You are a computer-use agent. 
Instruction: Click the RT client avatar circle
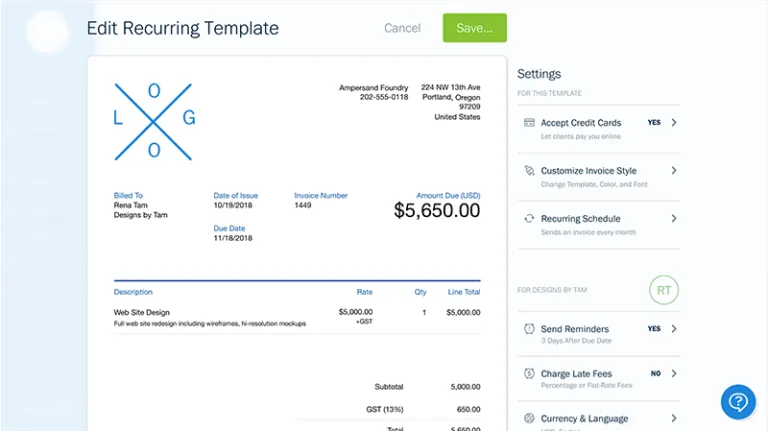(663, 290)
